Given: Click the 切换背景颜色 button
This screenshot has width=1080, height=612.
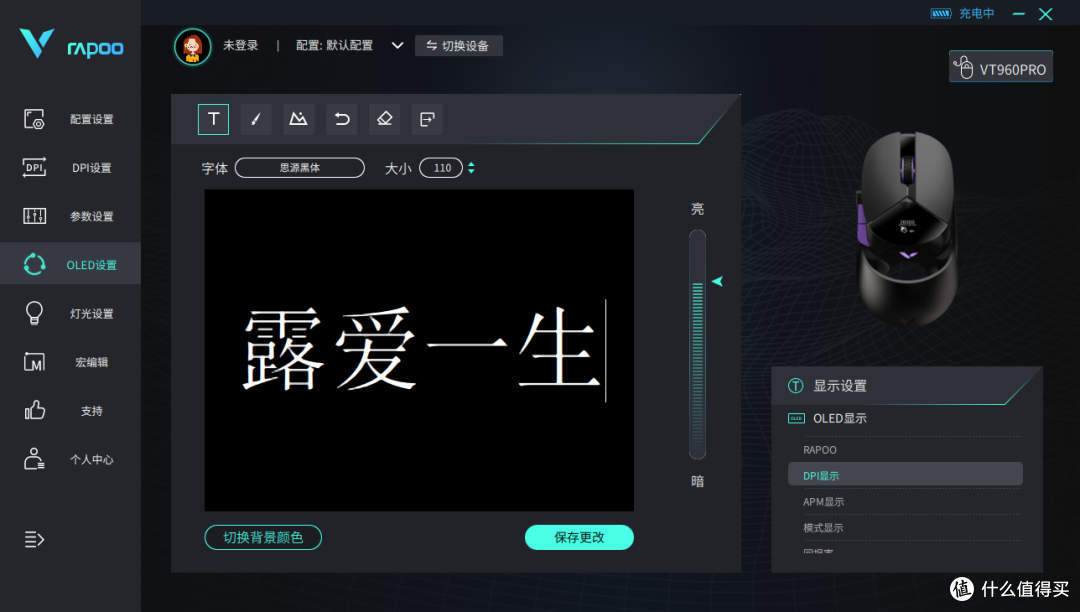Looking at the screenshot, I should pyautogui.click(x=263, y=538).
